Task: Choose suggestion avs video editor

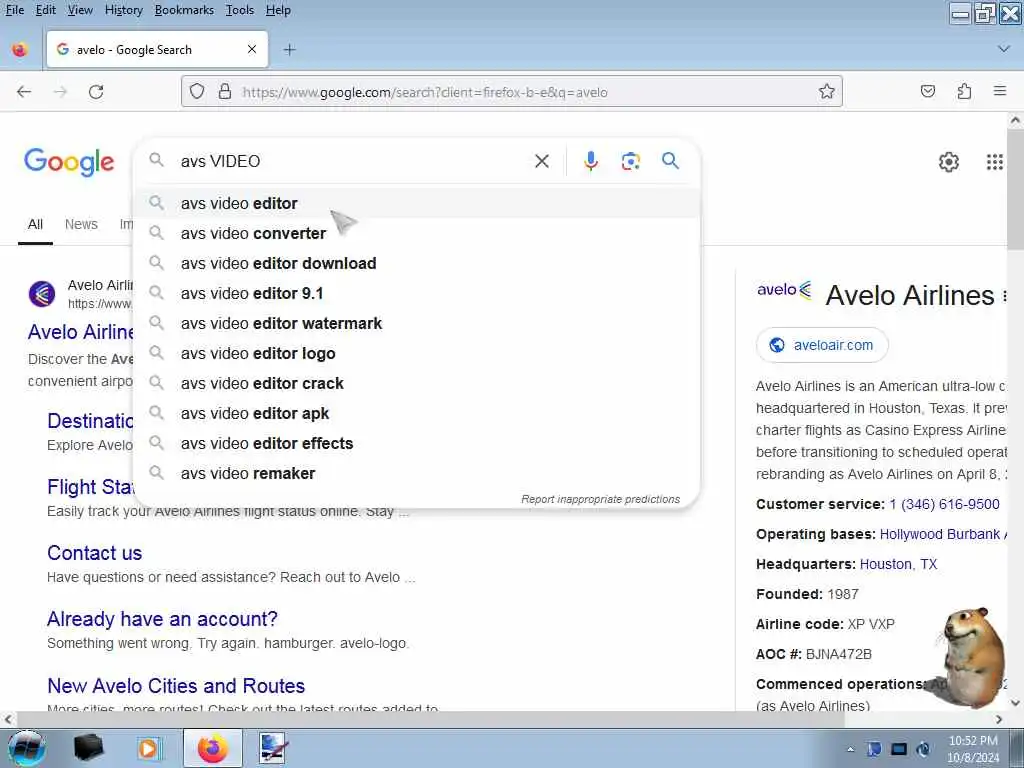Action: (x=417, y=203)
